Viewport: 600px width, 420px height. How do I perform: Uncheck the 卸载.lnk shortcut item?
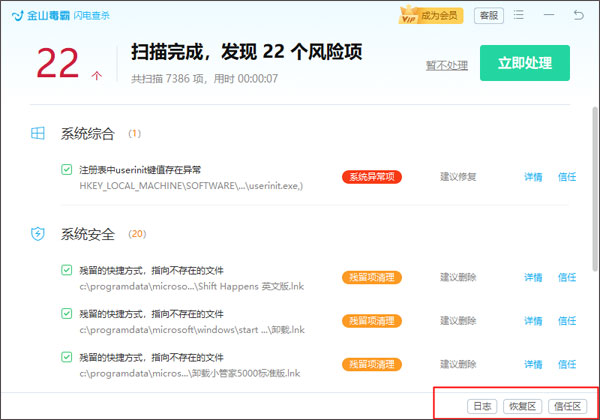tap(67, 314)
